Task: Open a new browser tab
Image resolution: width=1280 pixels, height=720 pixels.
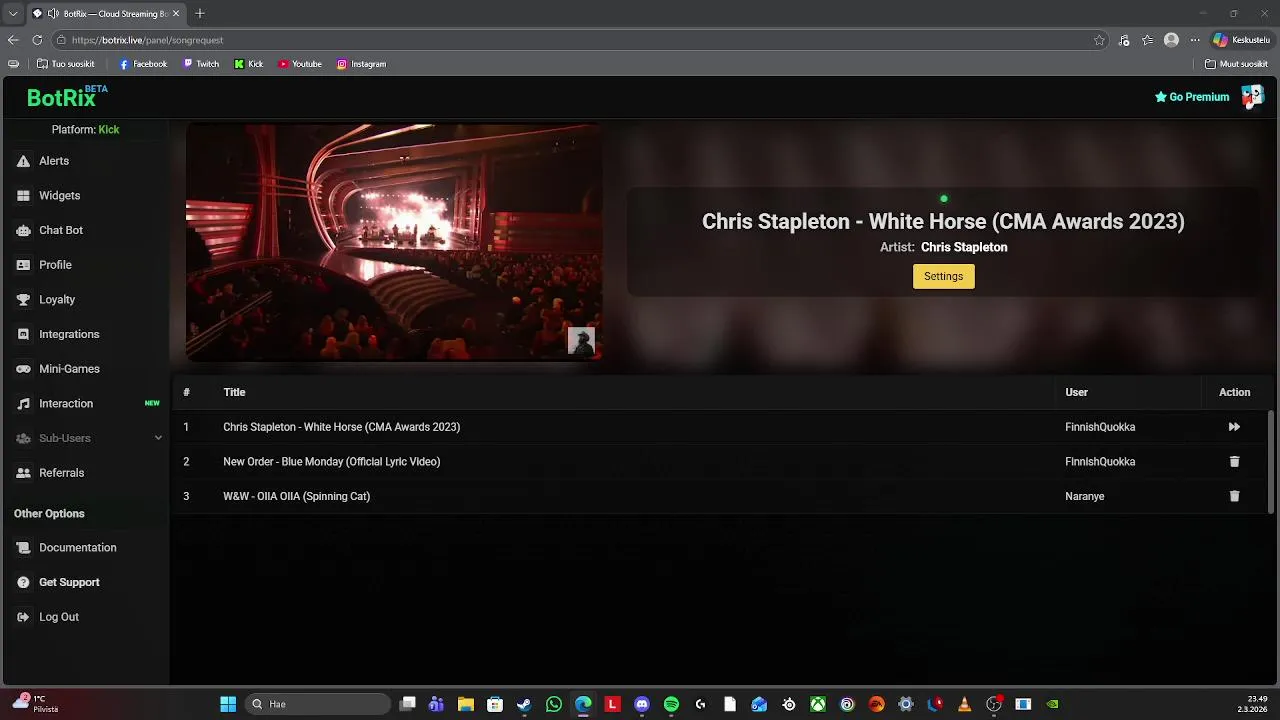Action: [x=200, y=14]
